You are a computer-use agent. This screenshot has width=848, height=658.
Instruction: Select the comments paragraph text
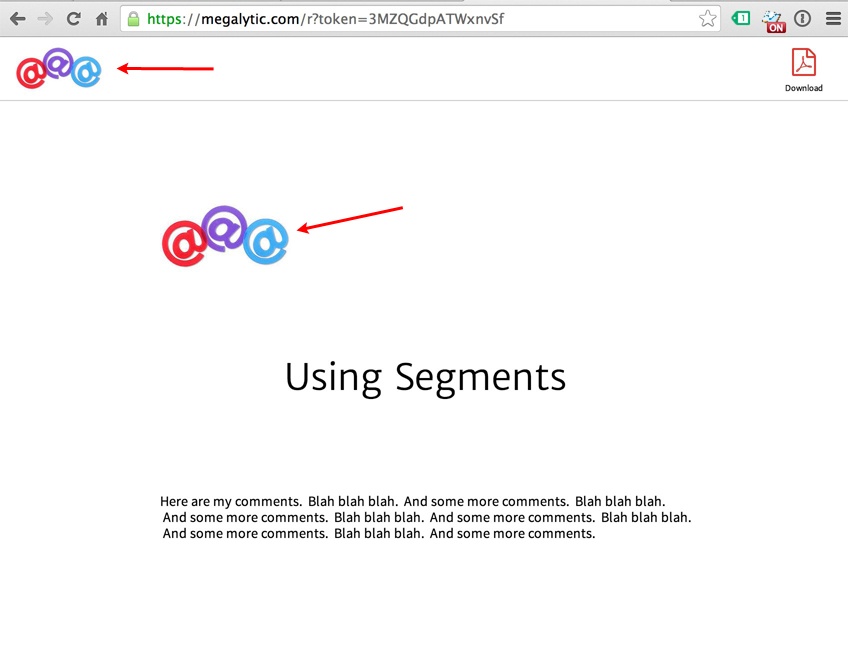click(x=424, y=517)
